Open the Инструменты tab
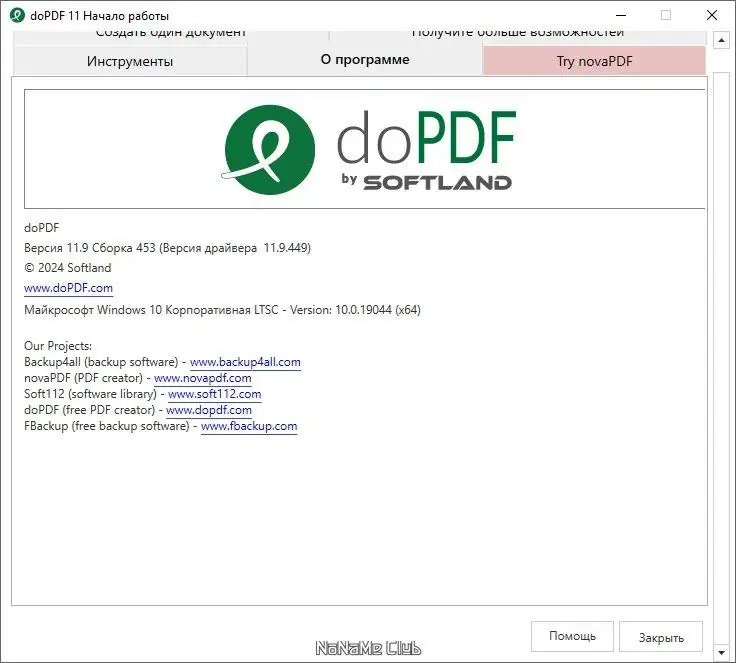 tap(130, 61)
